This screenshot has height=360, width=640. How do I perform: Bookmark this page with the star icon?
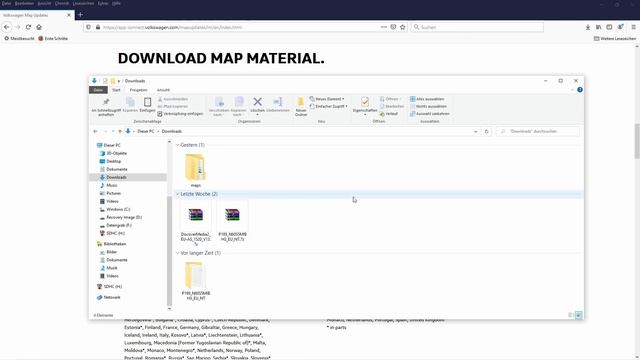point(402,27)
